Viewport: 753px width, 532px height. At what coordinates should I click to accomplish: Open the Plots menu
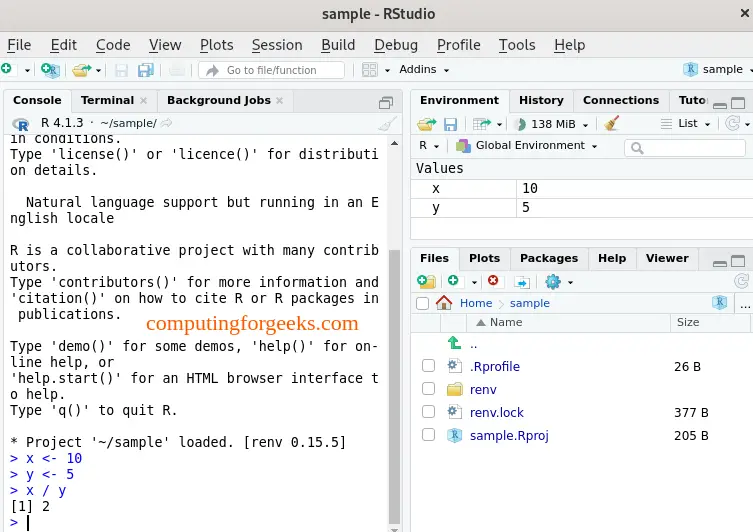pyautogui.click(x=217, y=45)
